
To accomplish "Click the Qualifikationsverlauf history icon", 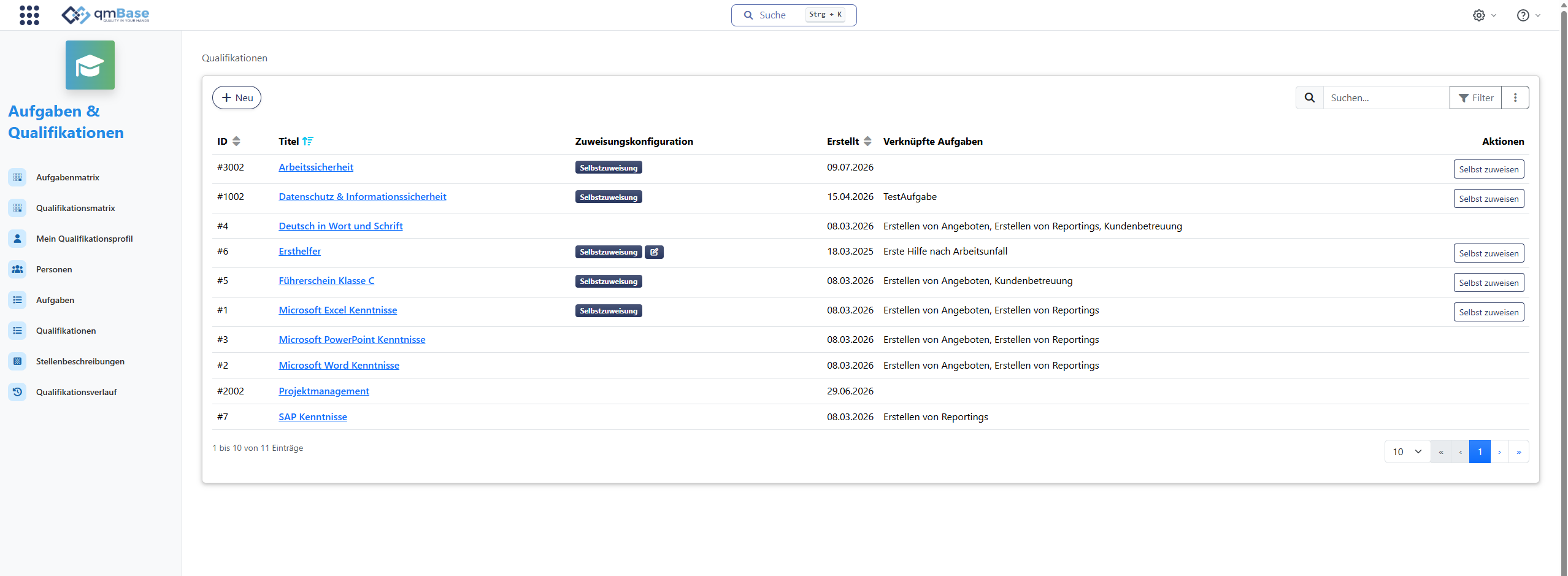I will [17, 392].
